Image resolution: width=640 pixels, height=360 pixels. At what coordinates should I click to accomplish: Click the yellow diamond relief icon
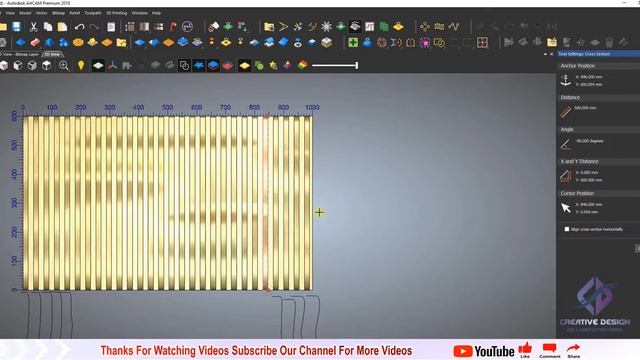point(398,27)
